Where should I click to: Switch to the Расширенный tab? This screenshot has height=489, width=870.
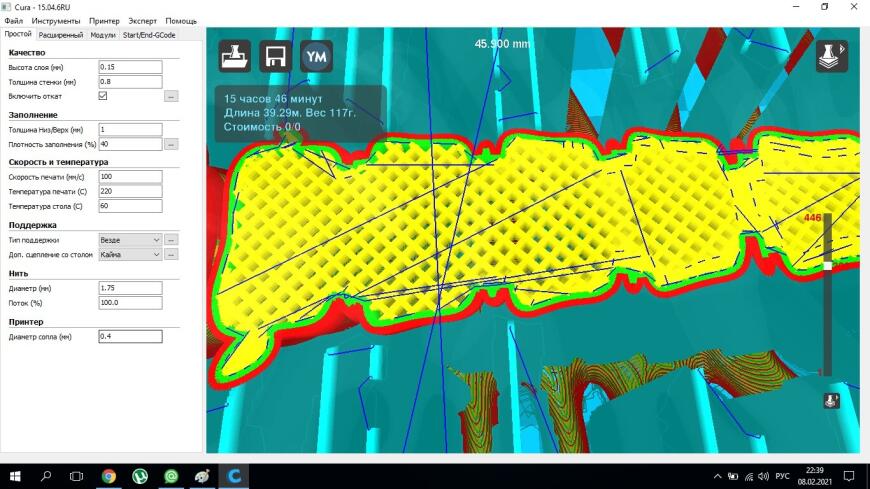click(60, 35)
